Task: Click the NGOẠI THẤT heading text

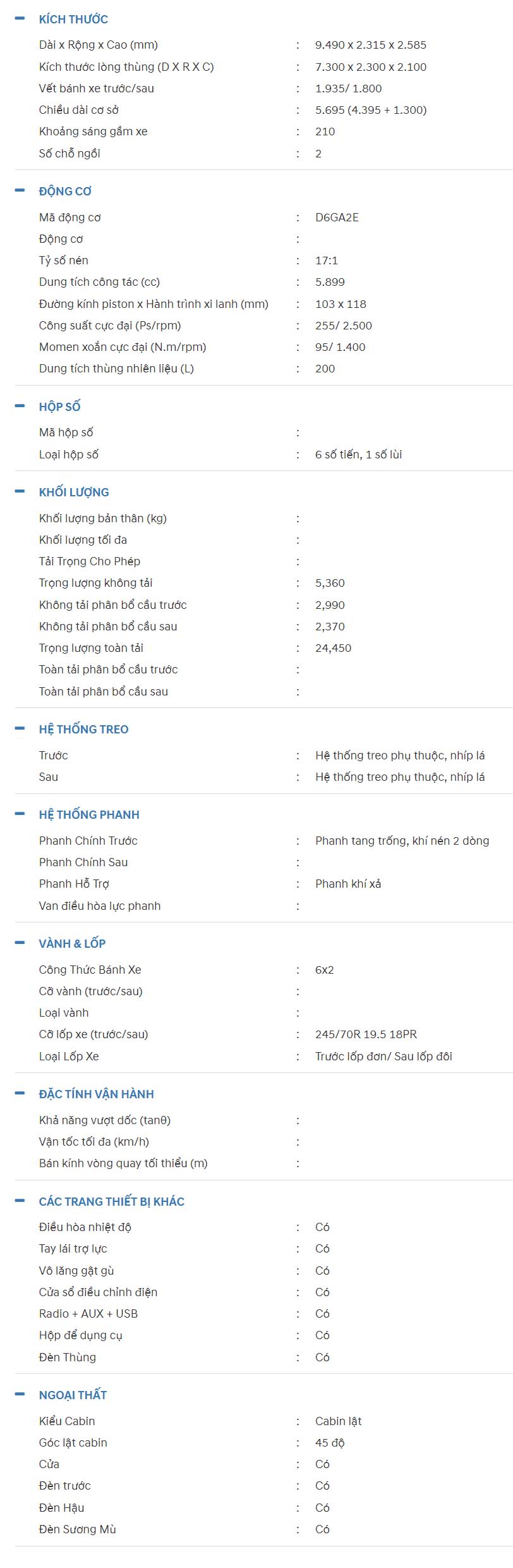Action: (x=73, y=1395)
